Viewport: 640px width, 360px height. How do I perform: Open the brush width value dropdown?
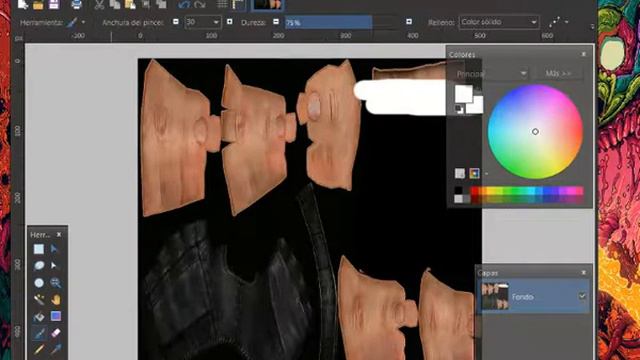(x=216, y=22)
